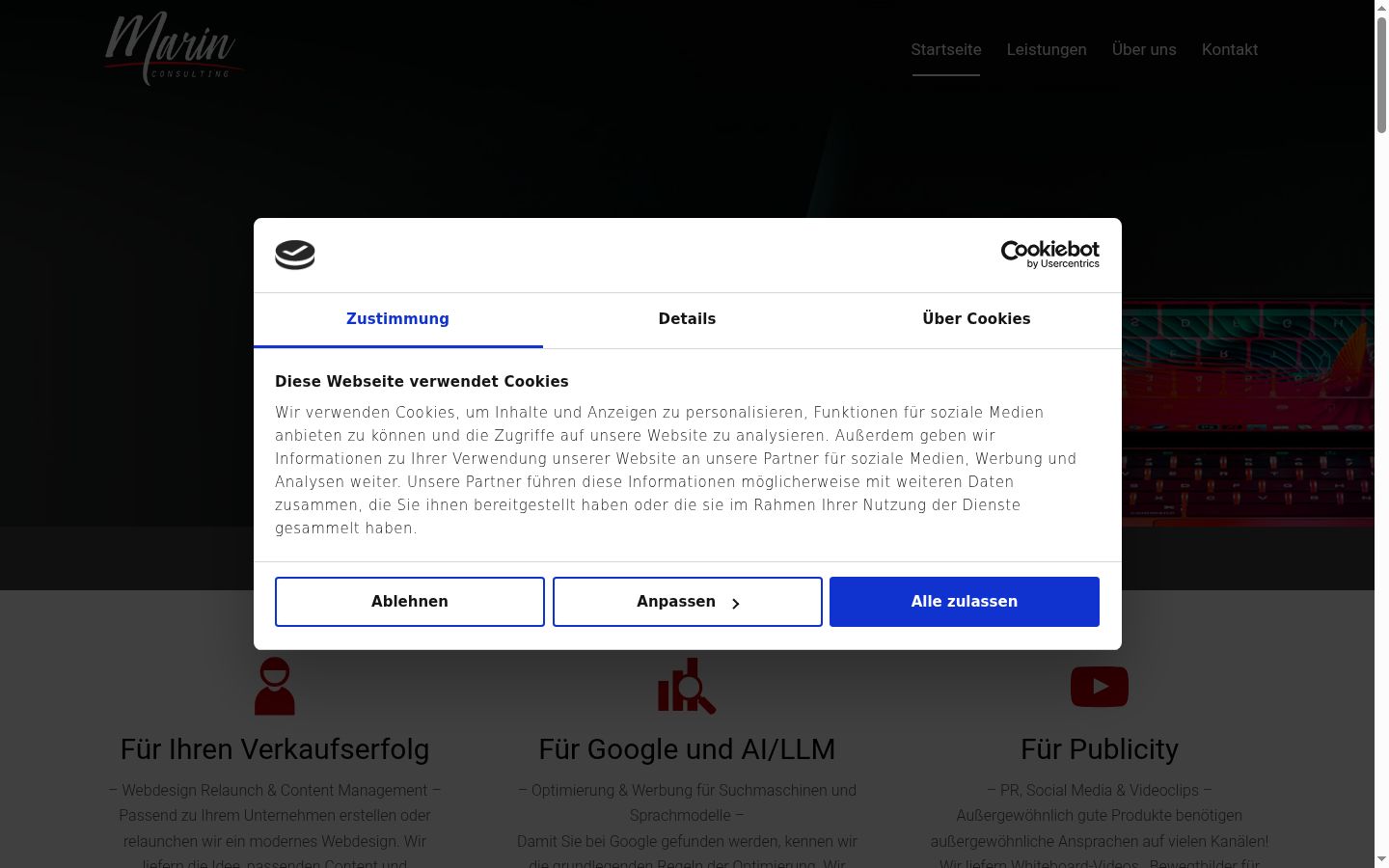
Task: Open the Über uns page
Action: pos(1144,49)
